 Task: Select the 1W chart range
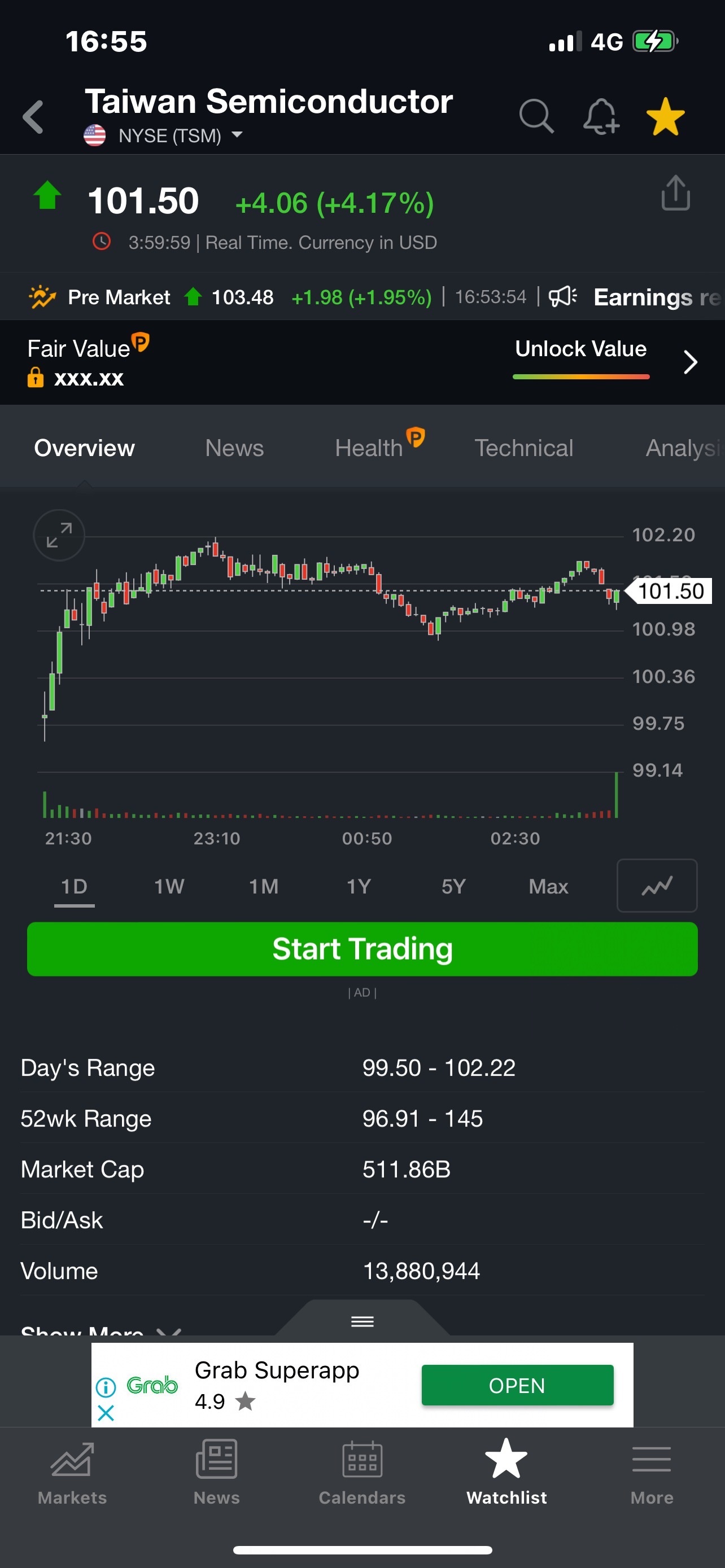point(169,886)
